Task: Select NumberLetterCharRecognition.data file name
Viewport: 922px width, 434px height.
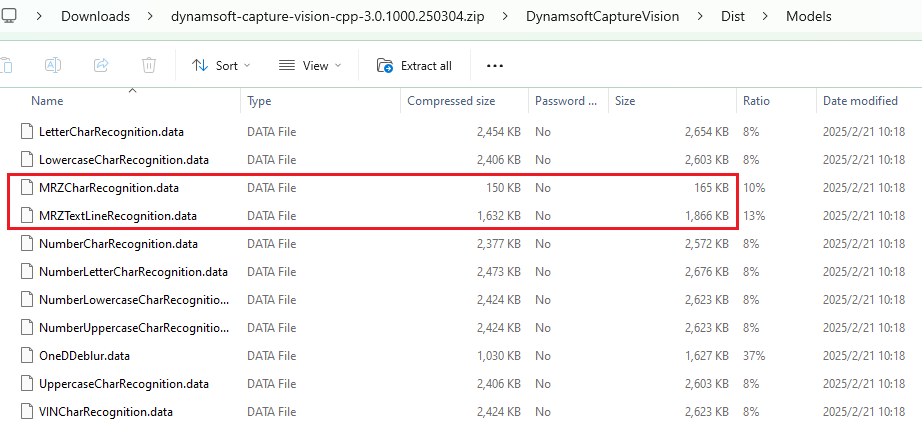Action: click(133, 272)
